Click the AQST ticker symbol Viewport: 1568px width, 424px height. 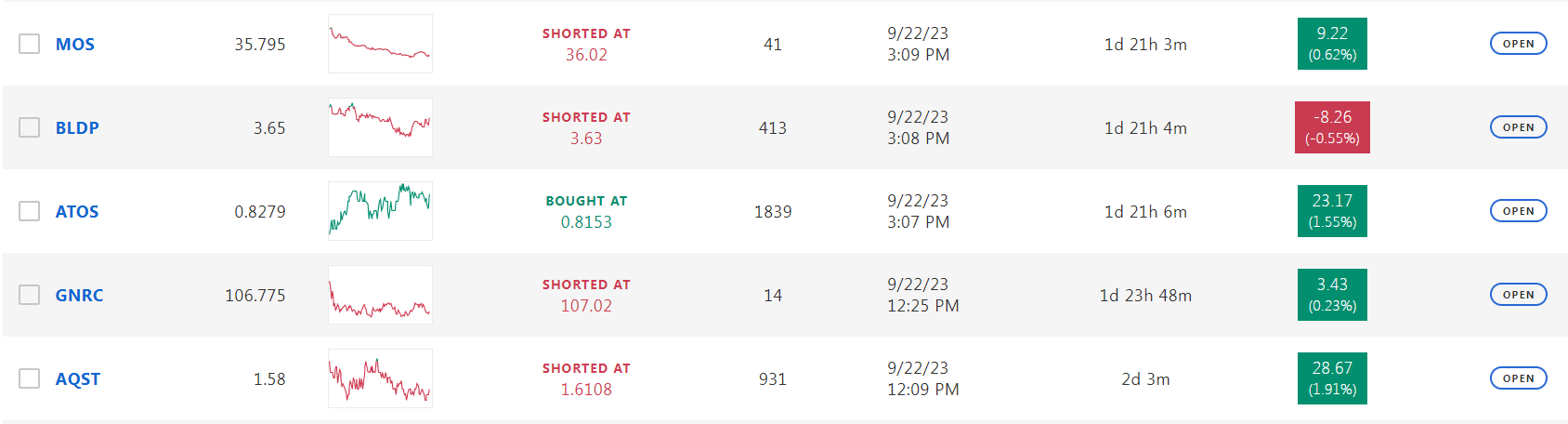tap(78, 379)
